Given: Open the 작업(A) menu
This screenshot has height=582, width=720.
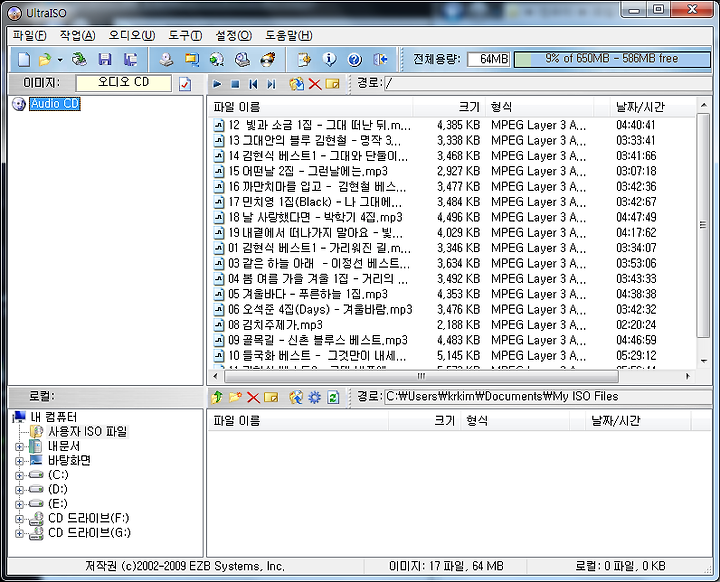Looking at the screenshot, I should pos(78,35).
